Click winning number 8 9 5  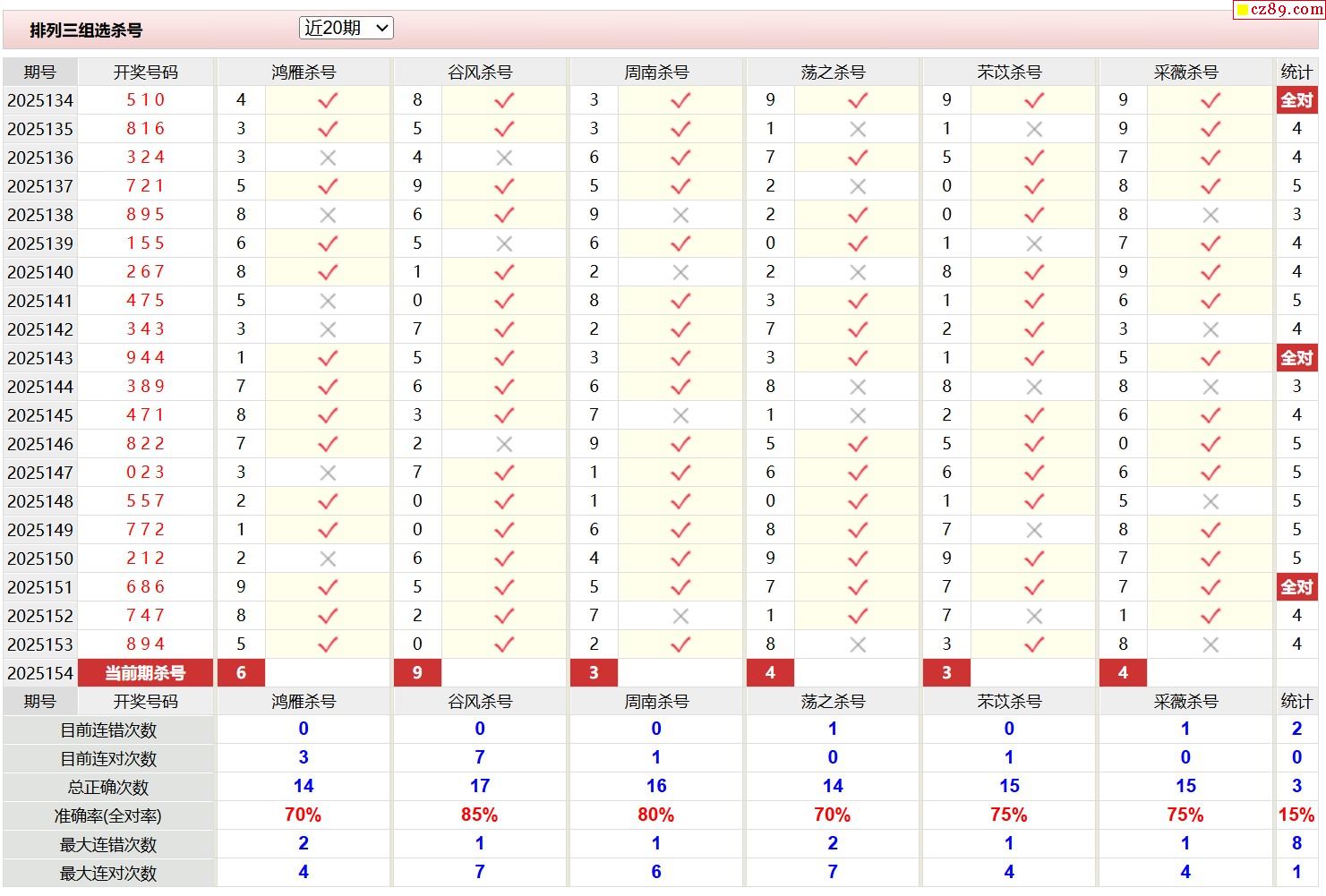(x=146, y=215)
